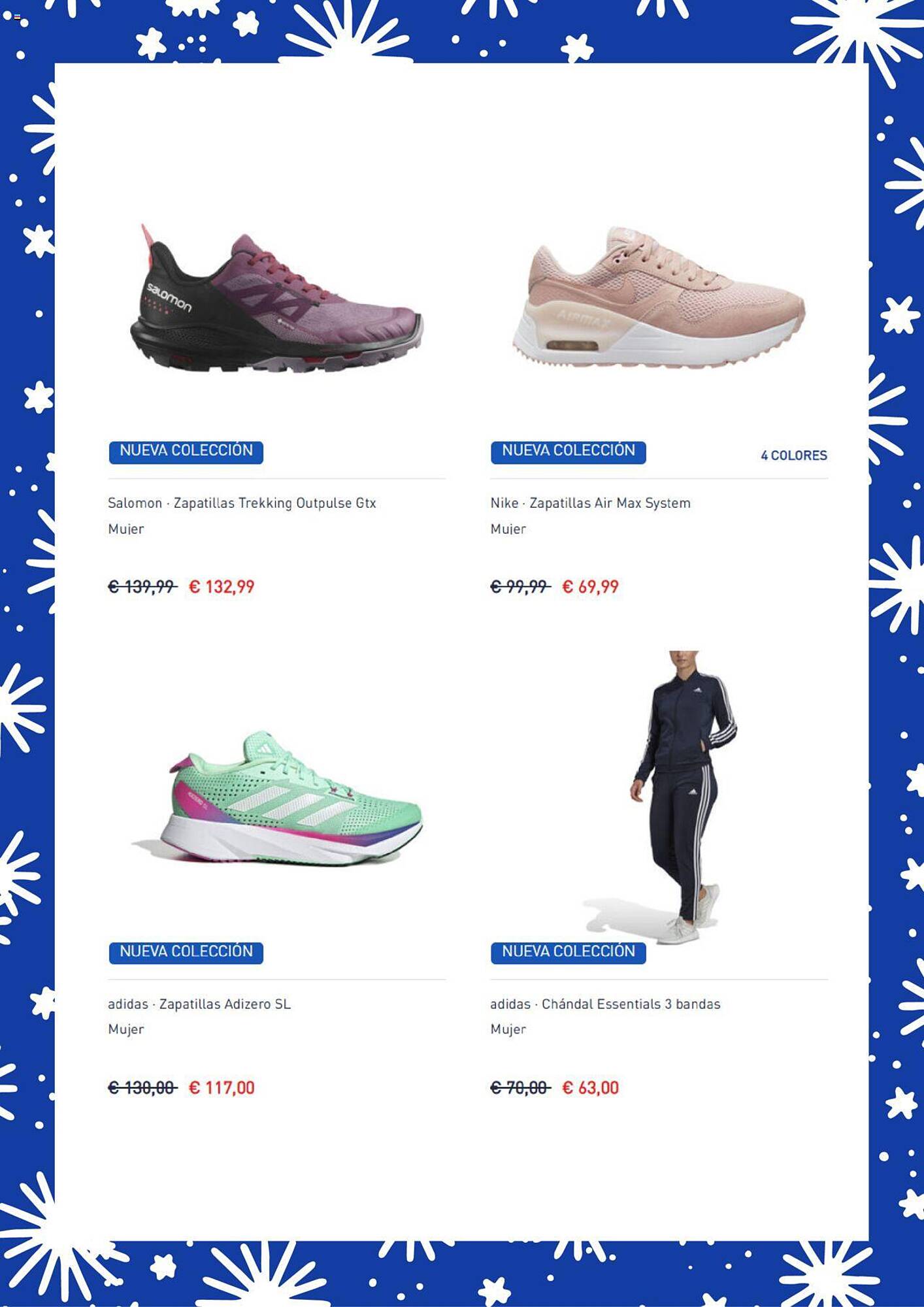Viewport: 924px width, 1307px height.
Task: Click the € 69,99 sale price
Action: pyautogui.click(x=590, y=587)
